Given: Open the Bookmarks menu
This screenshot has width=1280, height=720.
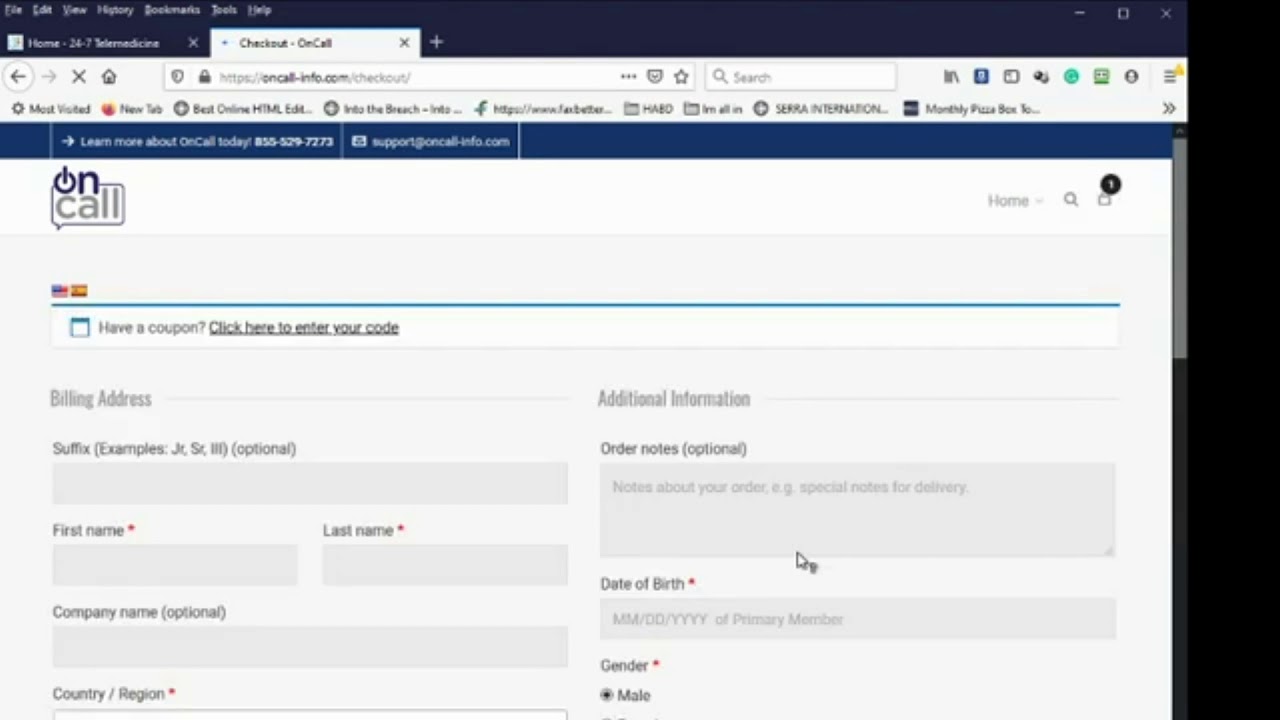Looking at the screenshot, I should coord(172,10).
